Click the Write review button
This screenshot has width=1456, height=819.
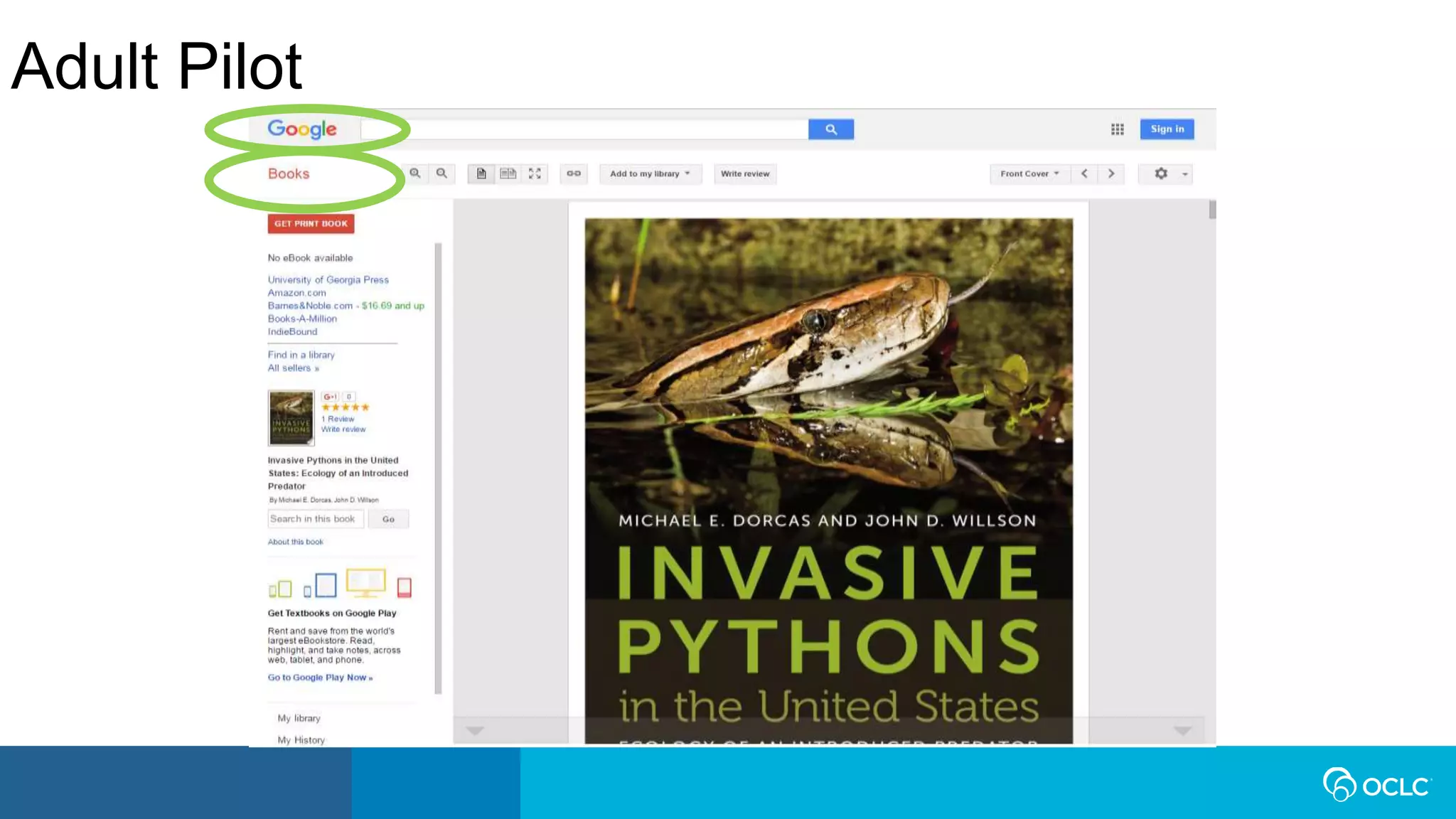click(x=744, y=173)
